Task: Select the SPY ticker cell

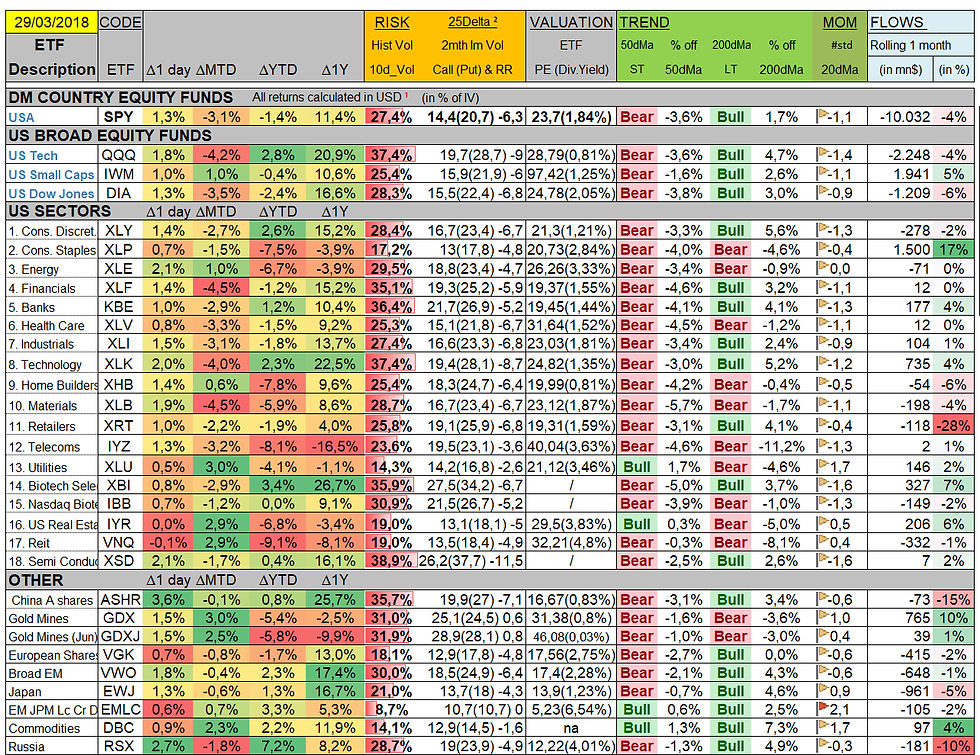Action: click(119, 117)
